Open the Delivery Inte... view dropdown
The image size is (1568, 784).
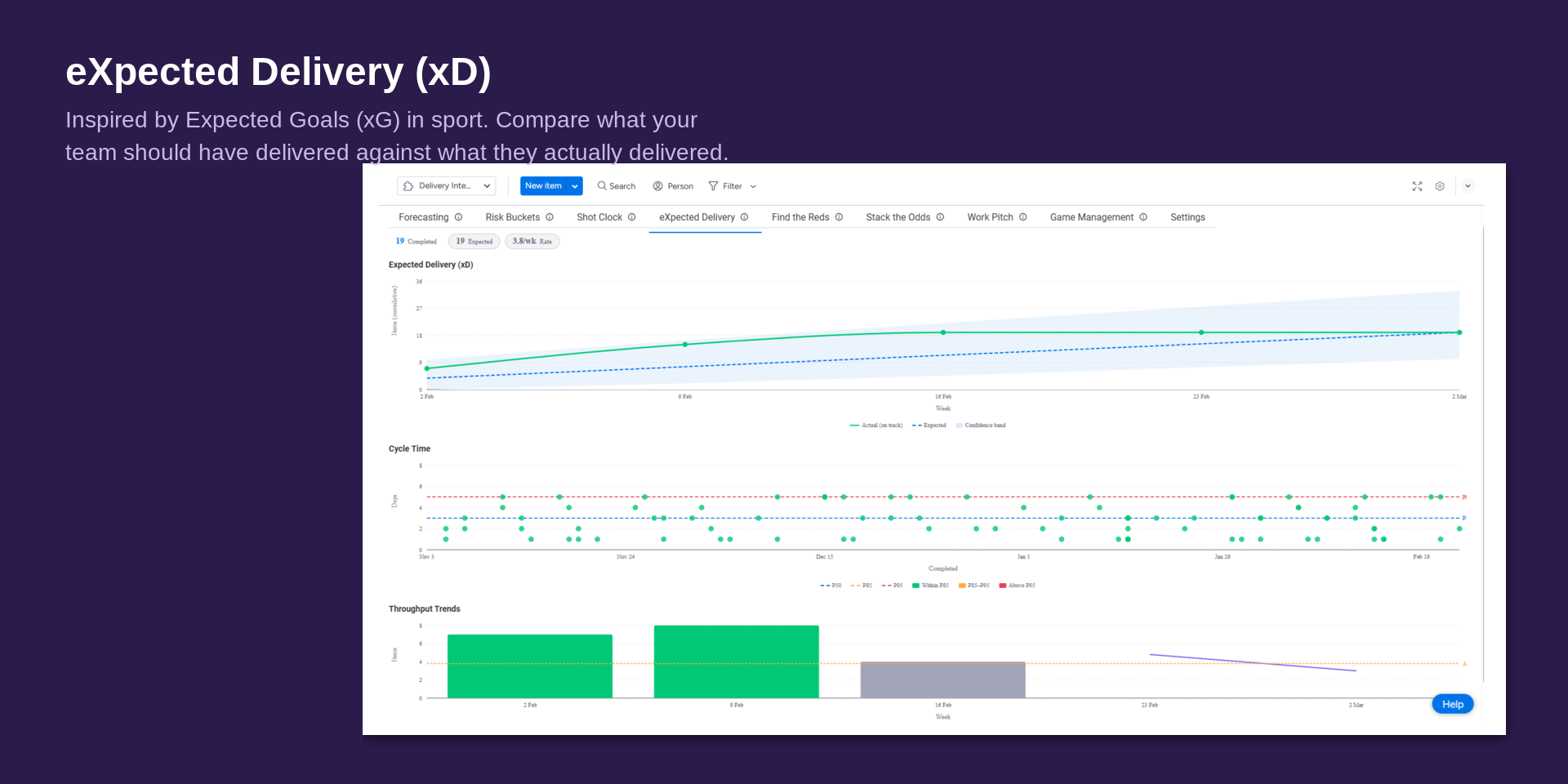[446, 186]
